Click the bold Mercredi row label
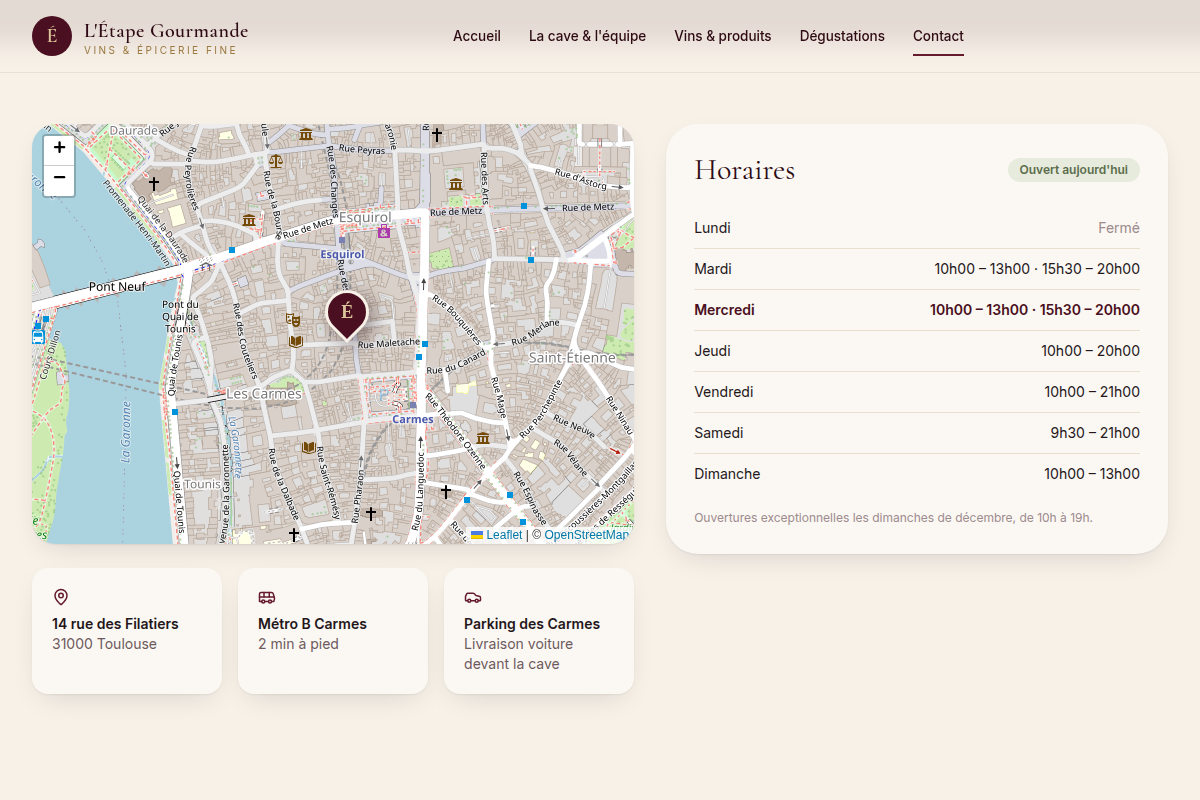This screenshot has width=1200, height=800. pos(724,310)
